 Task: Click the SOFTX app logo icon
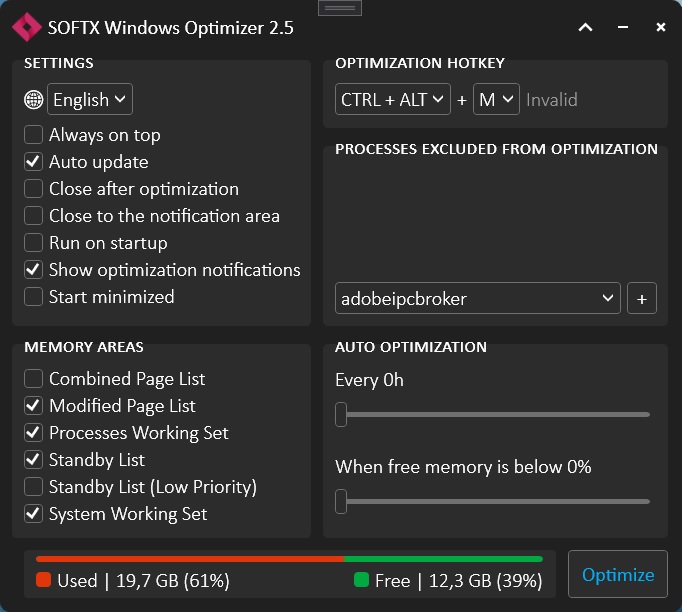[27, 28]
